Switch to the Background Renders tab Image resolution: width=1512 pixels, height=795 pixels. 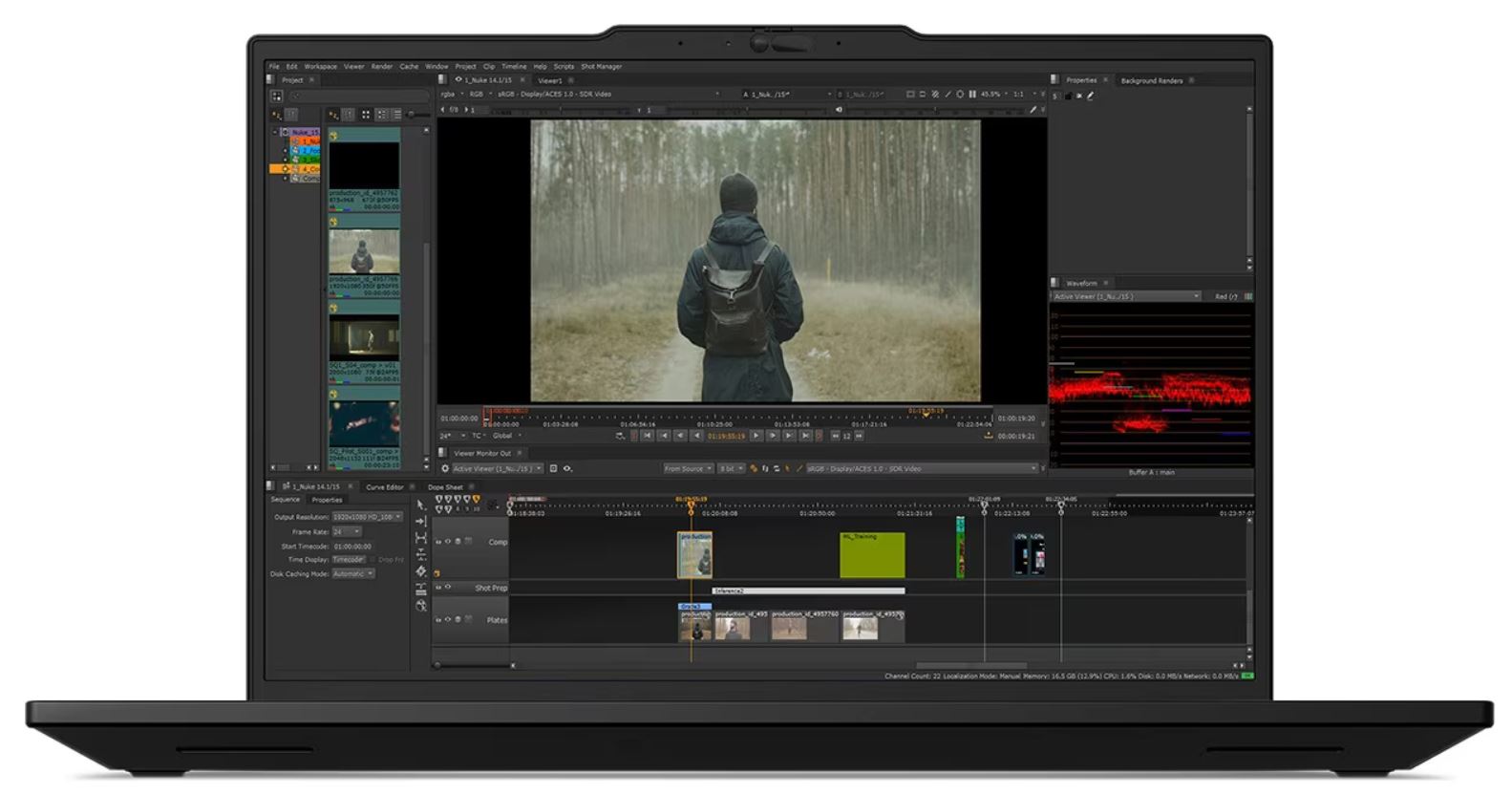coord(1151,81)
